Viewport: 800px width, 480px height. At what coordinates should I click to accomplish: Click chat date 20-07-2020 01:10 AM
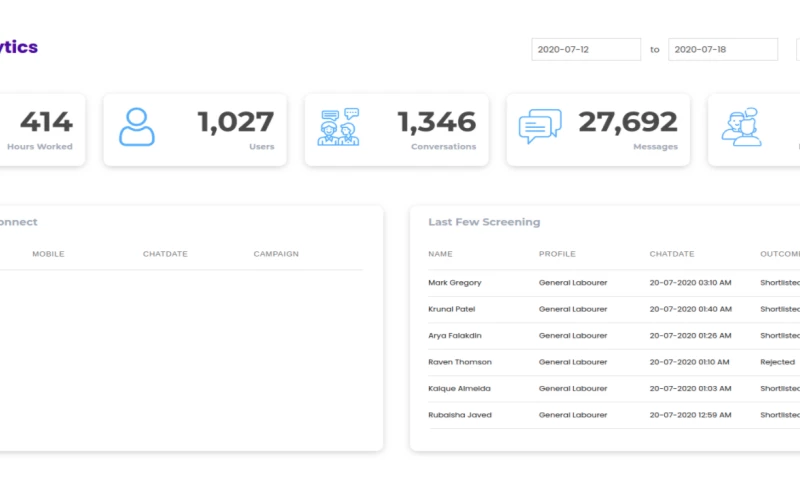(689, 362)
